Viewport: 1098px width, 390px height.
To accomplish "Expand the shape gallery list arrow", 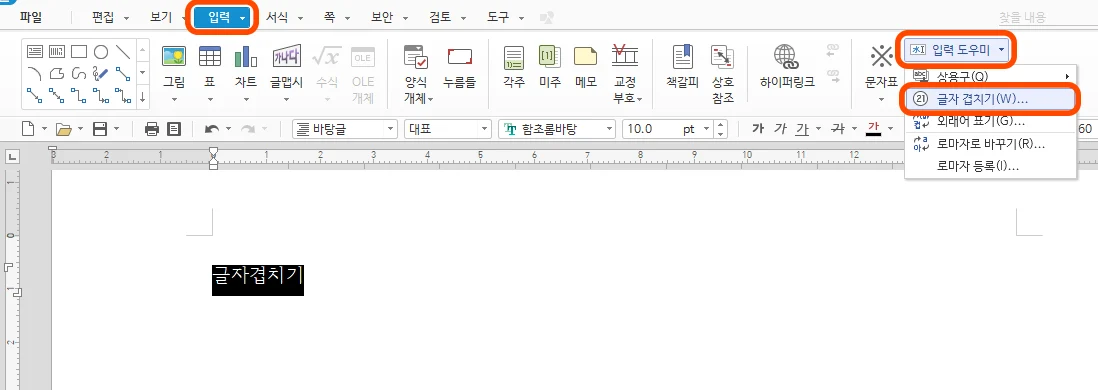I will point(143,97).
